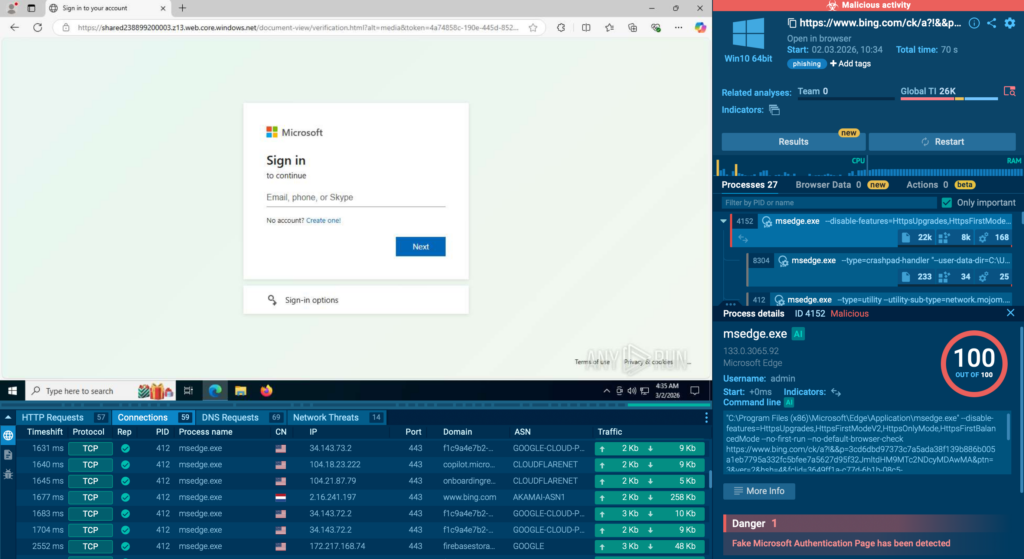Click the Restart button
This screenshot has width=1024, height=559.
(942, 142)
